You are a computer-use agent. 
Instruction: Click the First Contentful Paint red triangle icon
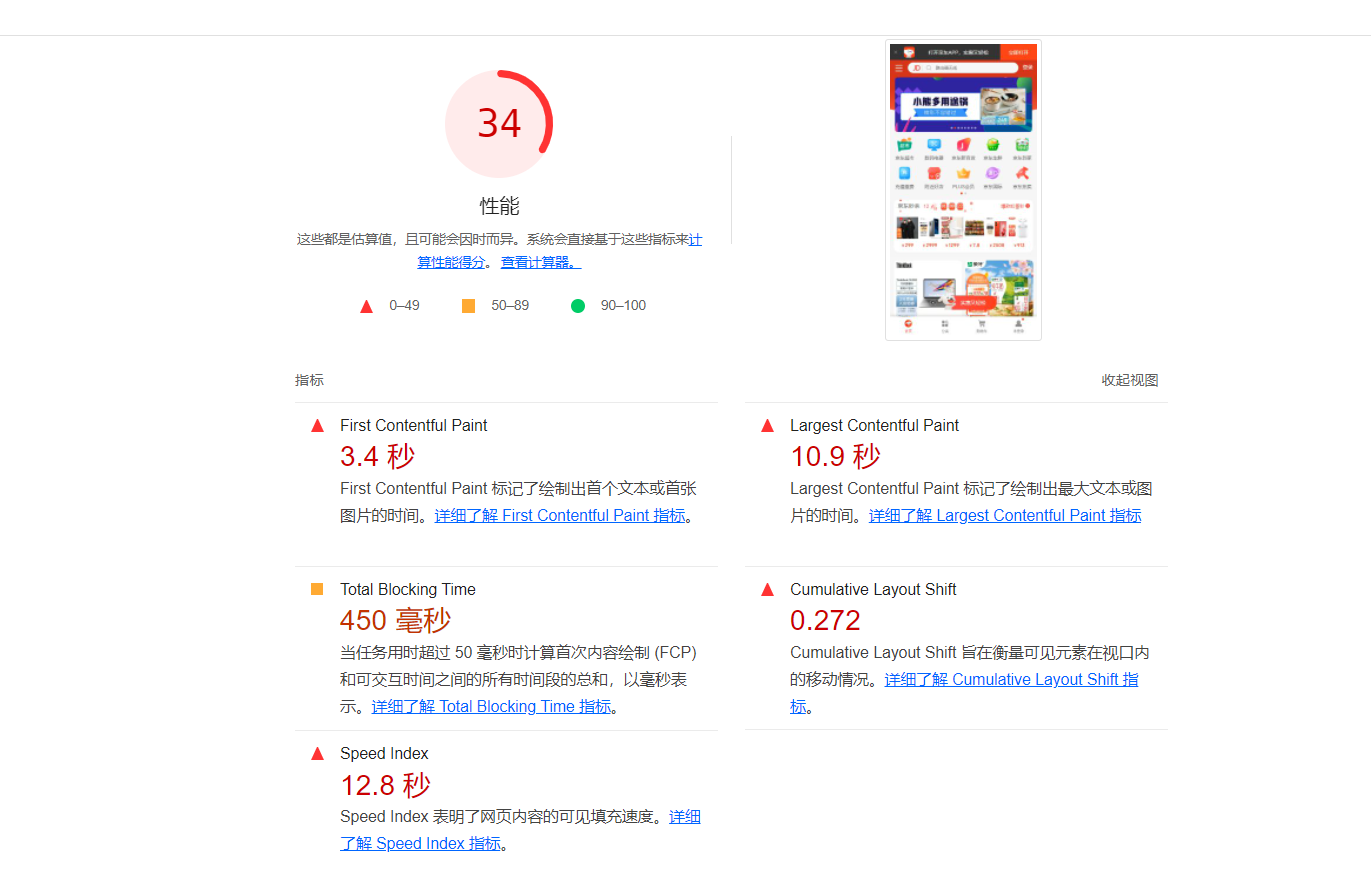click(x=317, y=426)
